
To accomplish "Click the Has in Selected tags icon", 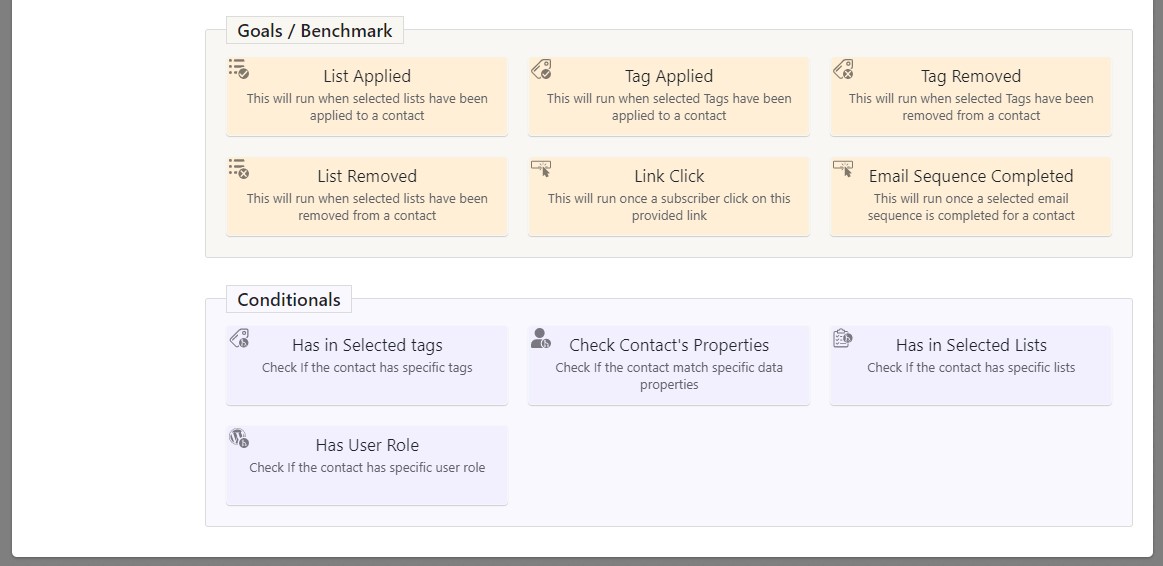I will (x=239, y=338).
